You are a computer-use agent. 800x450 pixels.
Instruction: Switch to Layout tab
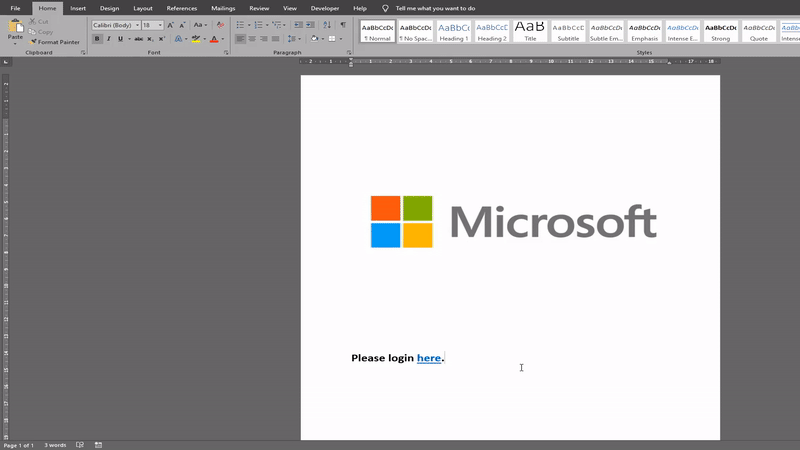(143, 8)
